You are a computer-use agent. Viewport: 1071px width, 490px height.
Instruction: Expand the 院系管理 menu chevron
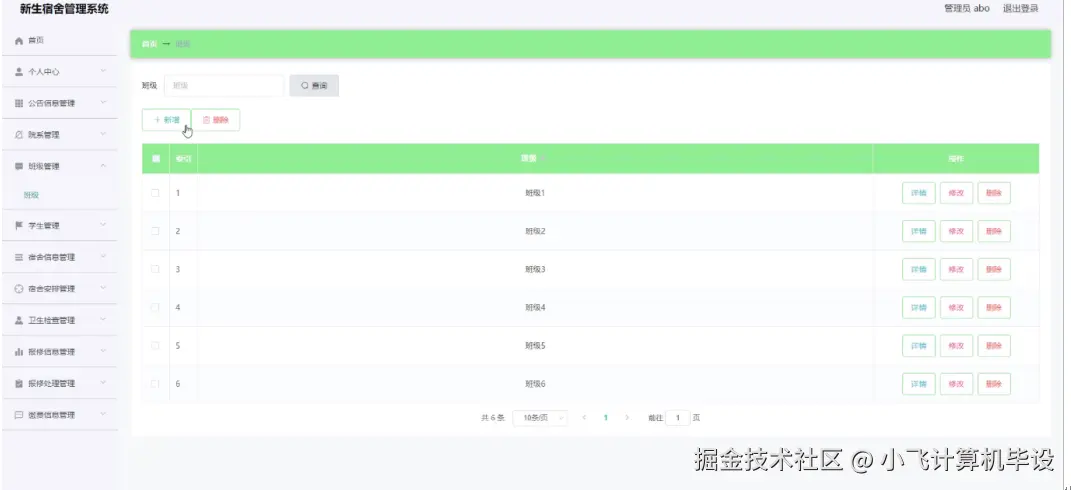pyautogui.click(x=103, y=134)
